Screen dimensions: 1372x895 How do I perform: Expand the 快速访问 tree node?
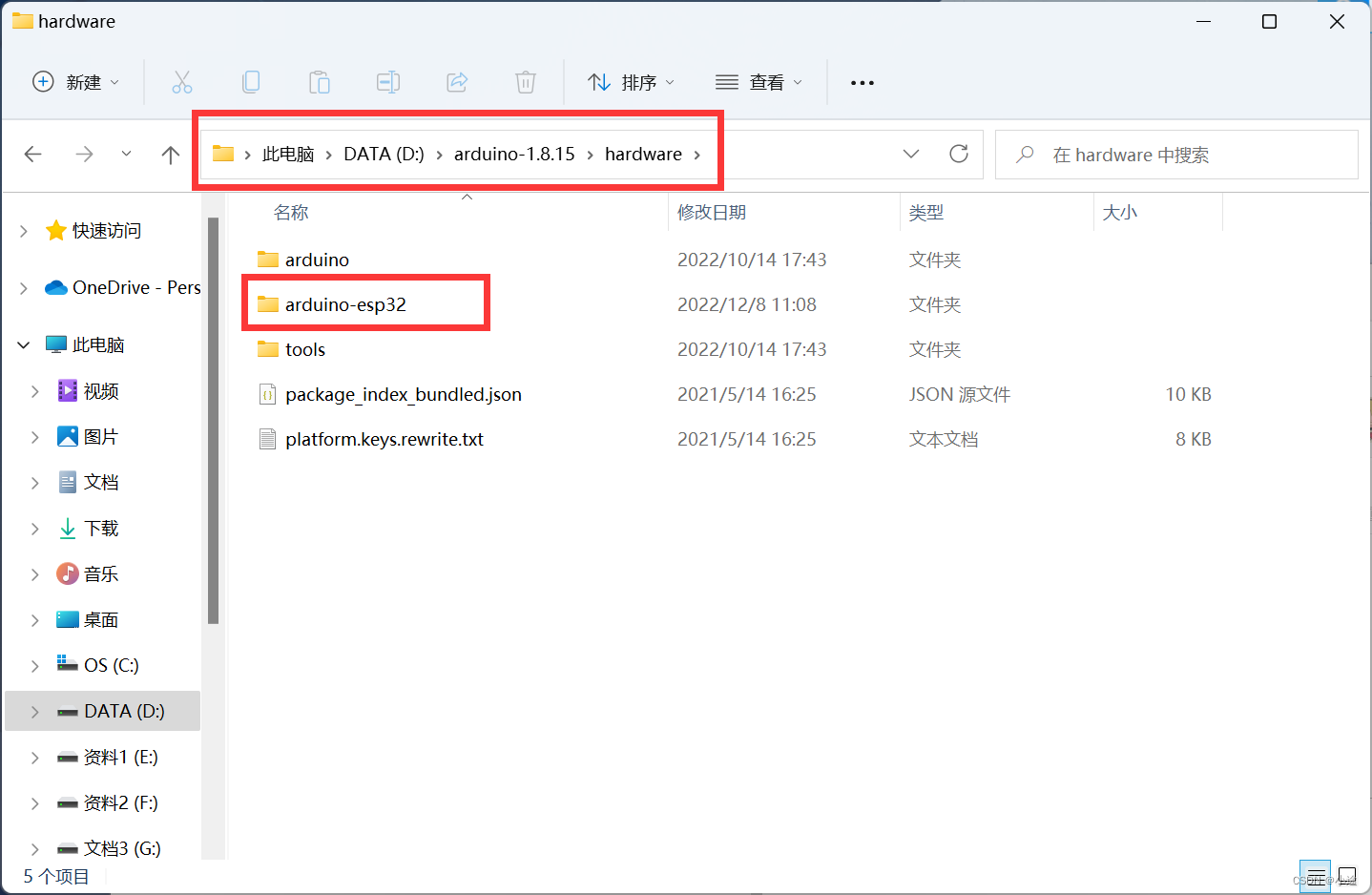pyautogui.click(x=24, y=231)
